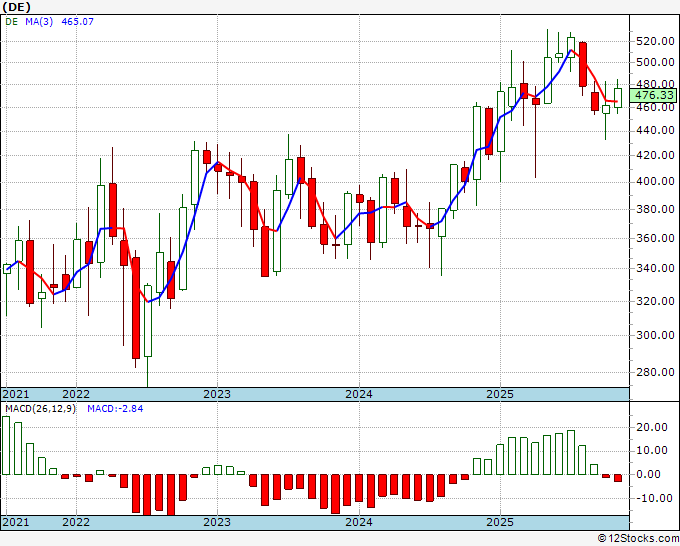
Task: Select 2024 on the price chart time axis
Action: click(x=359, y=394)
